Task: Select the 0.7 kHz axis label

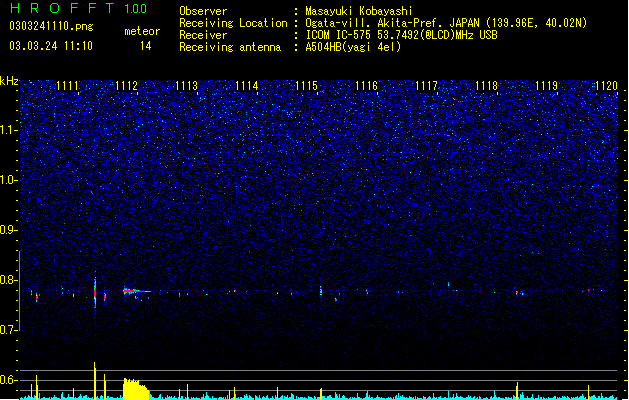Action: (x=9, y=330)
